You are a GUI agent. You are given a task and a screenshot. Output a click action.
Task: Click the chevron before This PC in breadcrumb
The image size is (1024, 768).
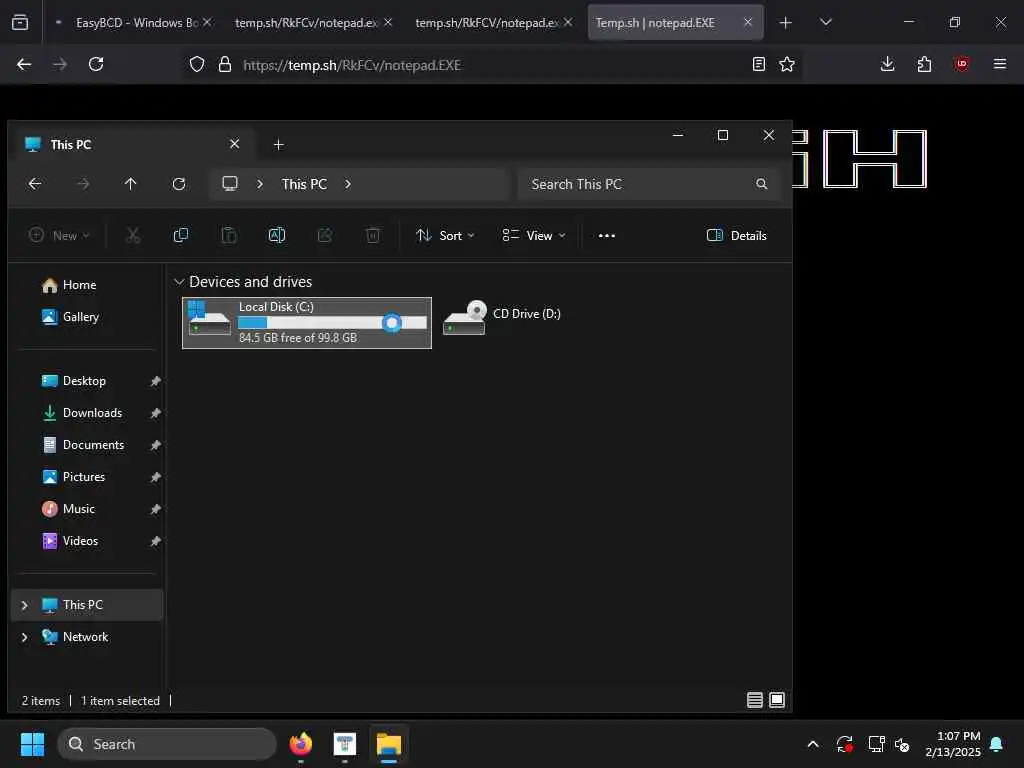pyautogui.click(x=260, y=184)
